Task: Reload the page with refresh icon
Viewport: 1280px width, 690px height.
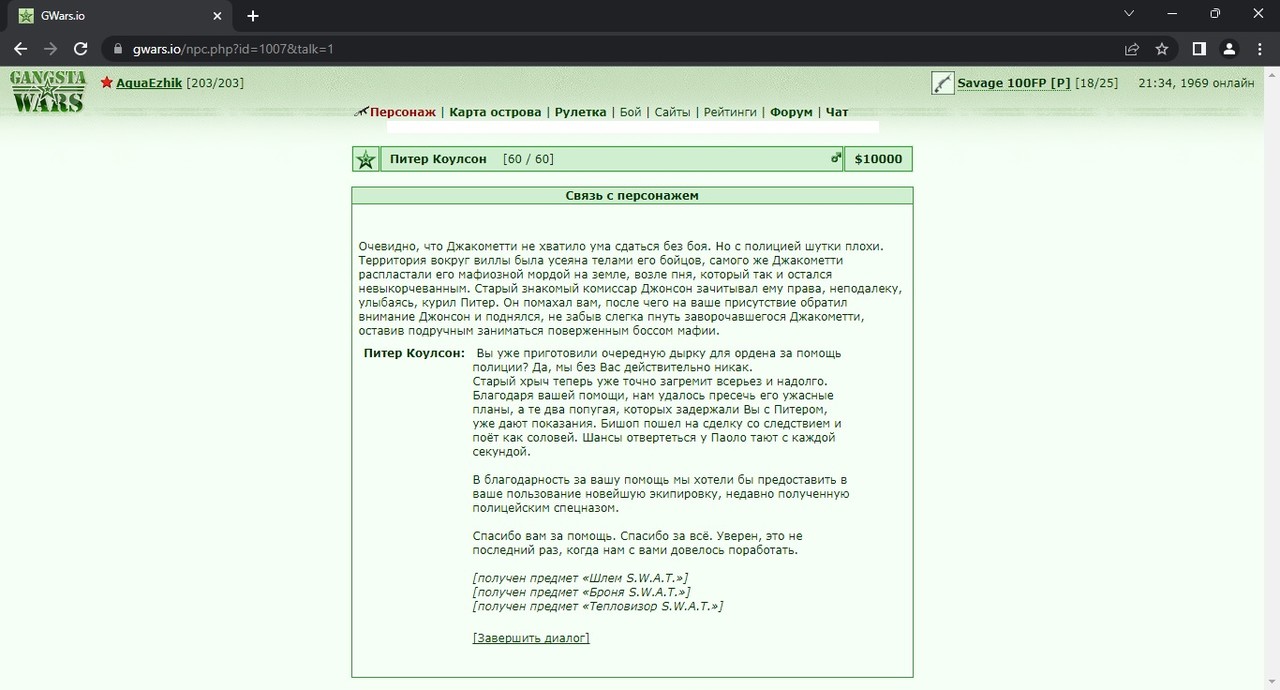Action: click(81, 48)
